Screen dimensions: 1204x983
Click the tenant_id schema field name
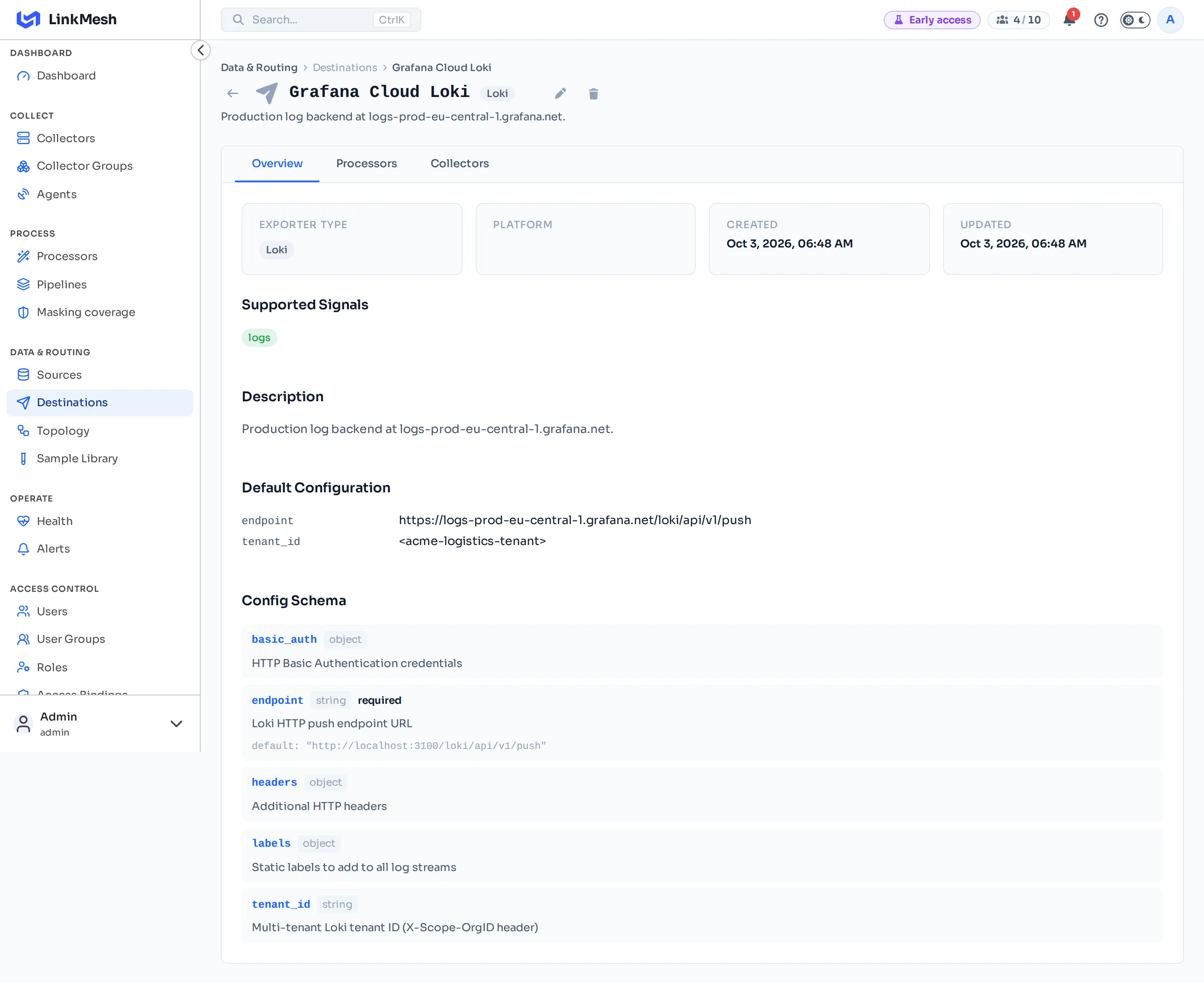tap(281, 904)
